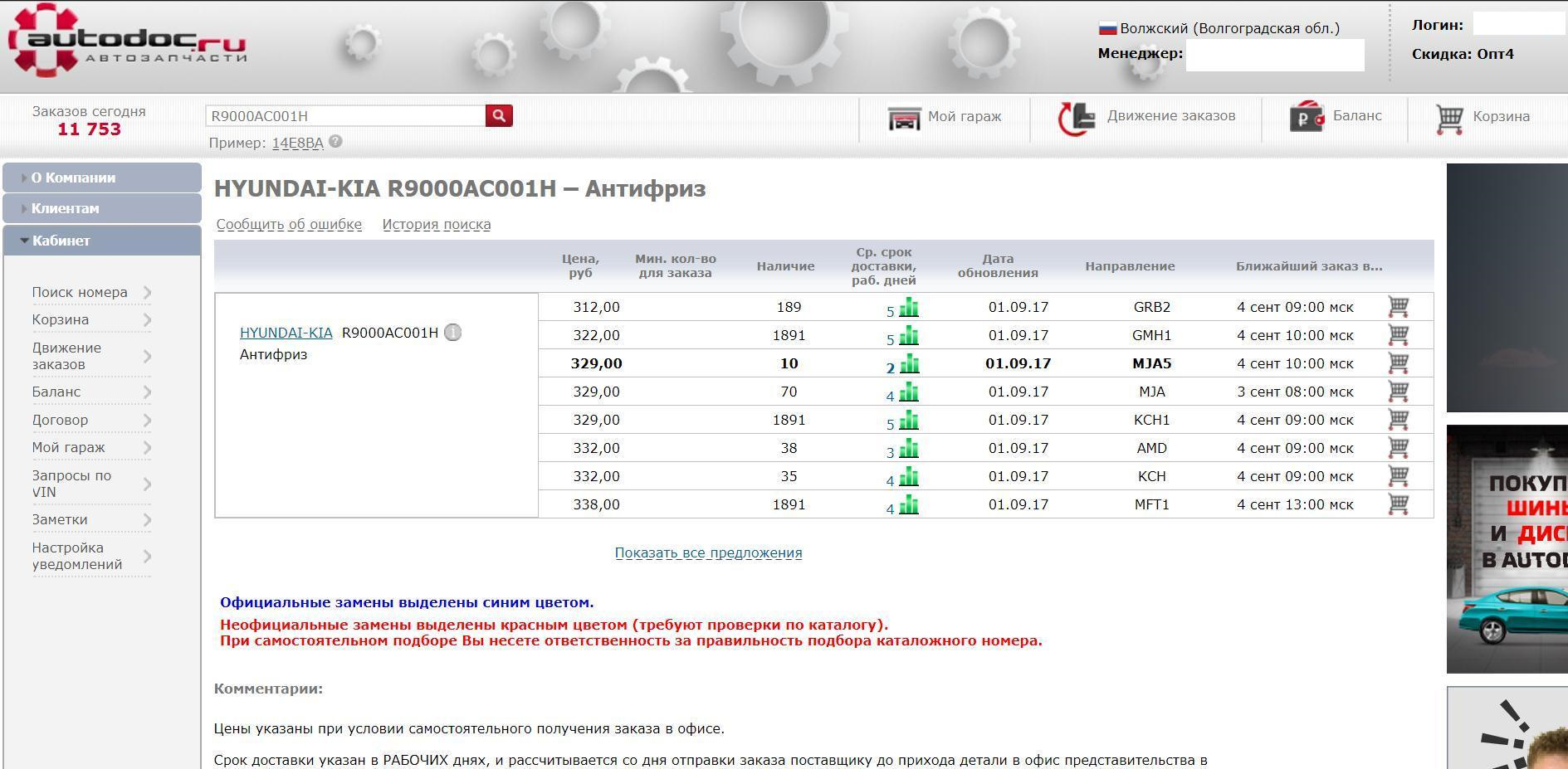Add the GRB2 offer to cart
This screenshot has width=1568, height=769.
click(1398, 307)
